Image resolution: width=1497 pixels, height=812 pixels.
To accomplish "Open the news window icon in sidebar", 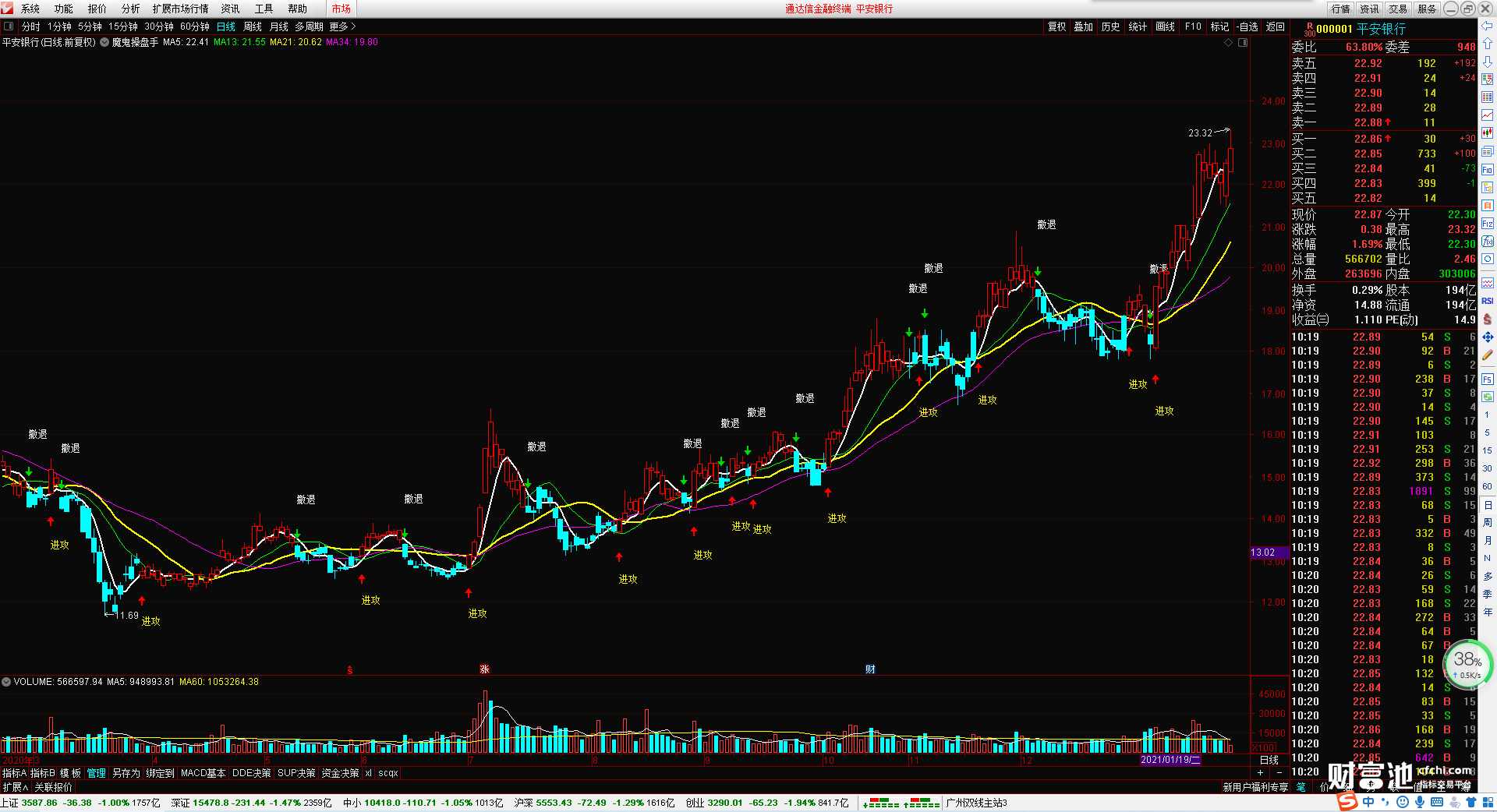I will tap(1488, 151).
